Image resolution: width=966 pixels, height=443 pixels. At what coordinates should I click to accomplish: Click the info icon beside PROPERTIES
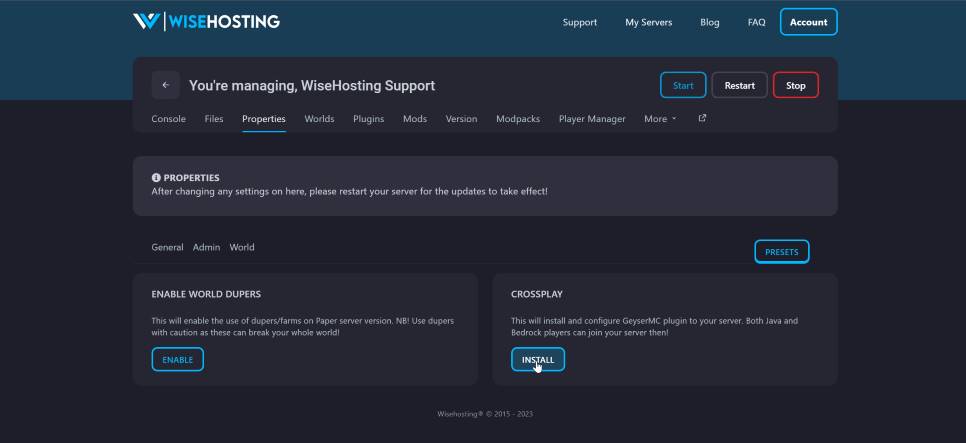coord(156,178)
